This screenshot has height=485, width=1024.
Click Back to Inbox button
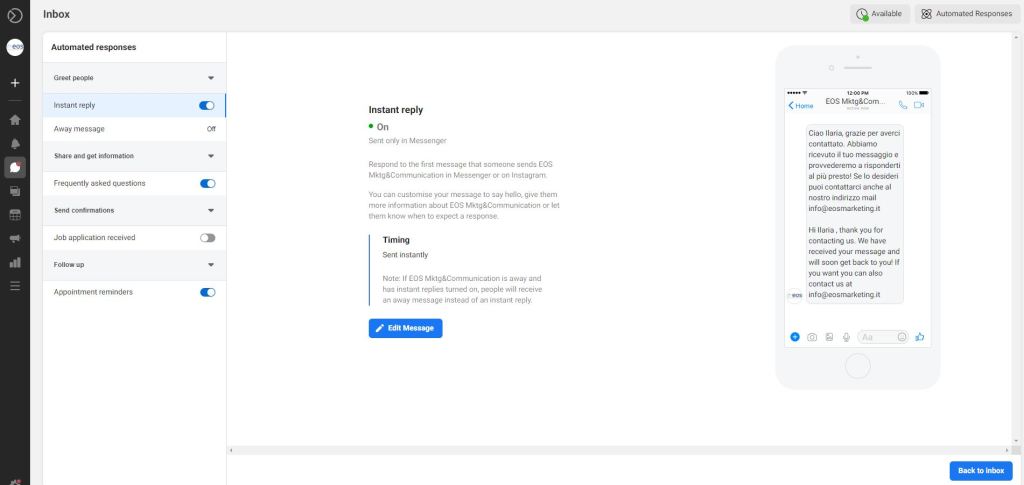click(980, 470)
